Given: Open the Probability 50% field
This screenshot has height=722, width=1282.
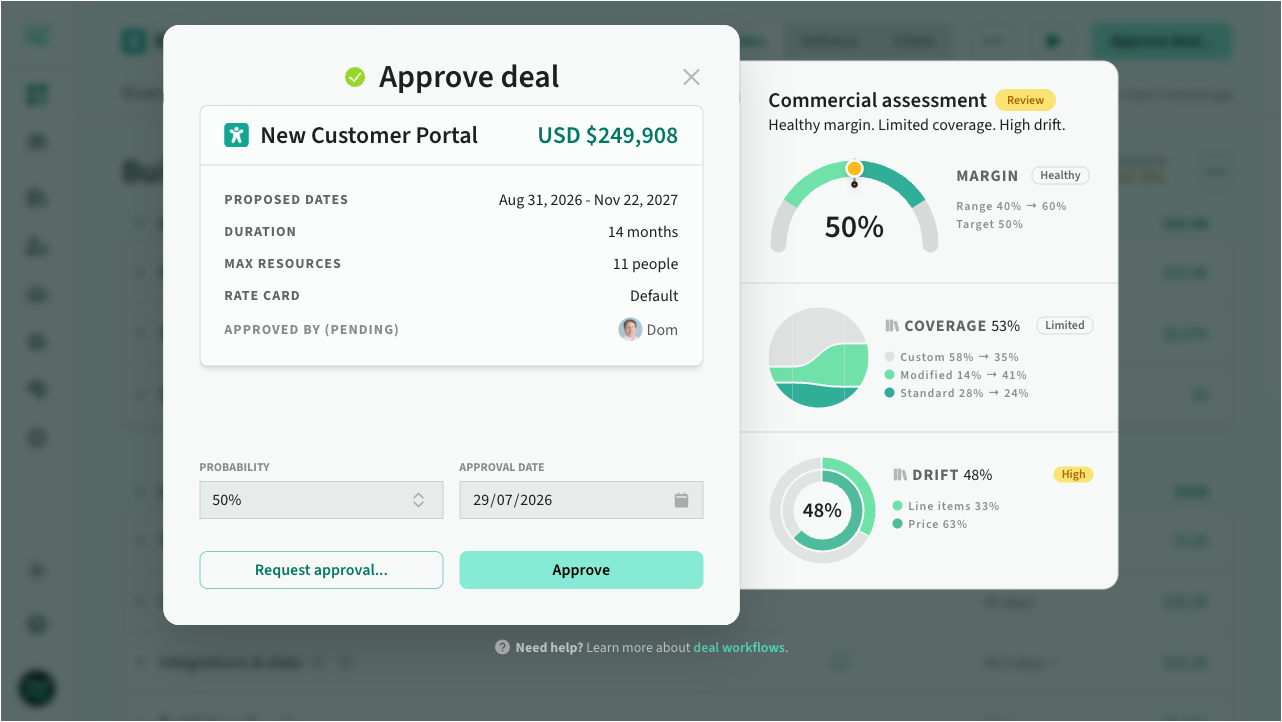Looking at the screenshot, I should pos(321,500).
